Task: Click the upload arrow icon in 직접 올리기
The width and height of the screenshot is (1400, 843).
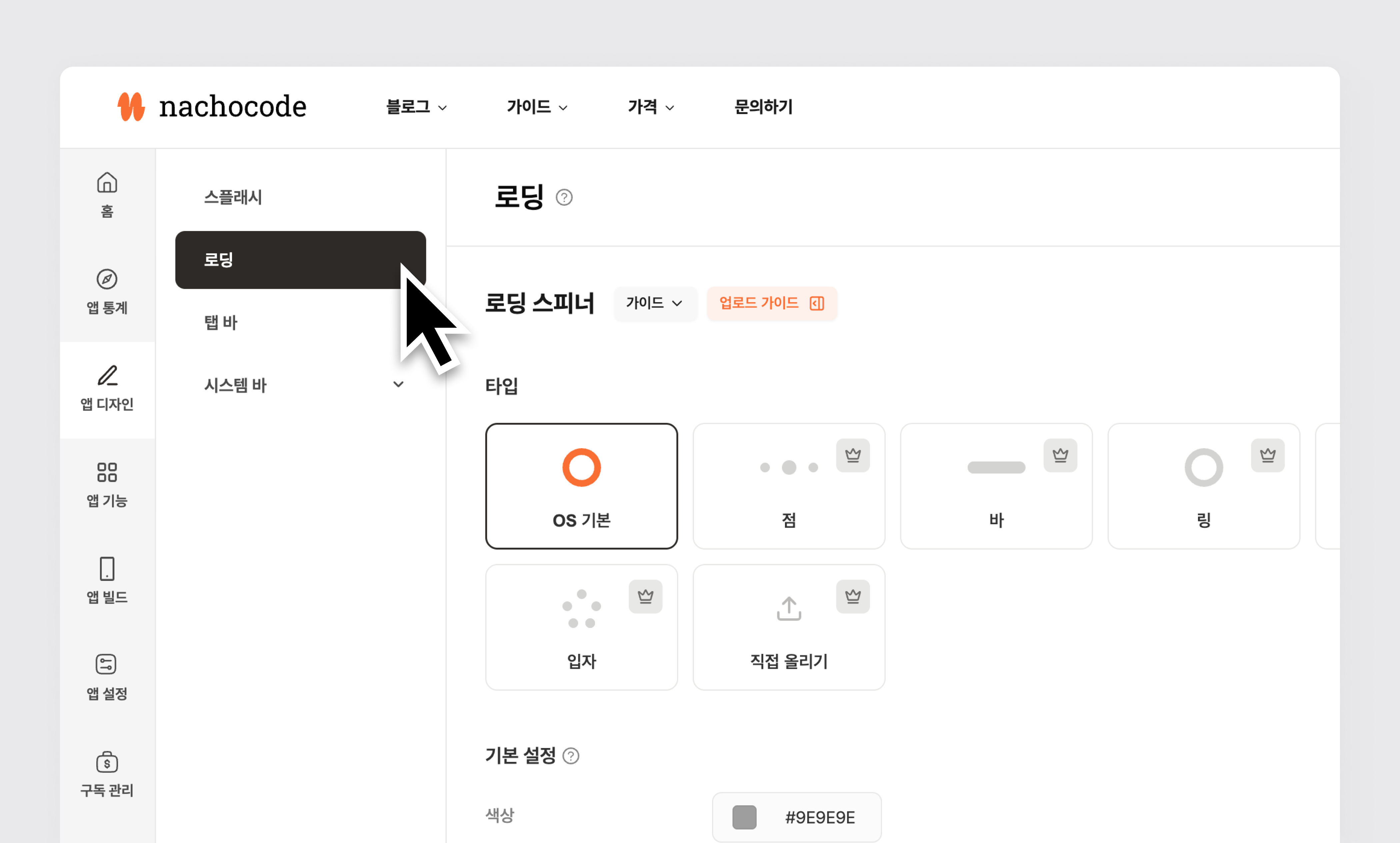Action: pyautogui.click(x=789, y=608)
